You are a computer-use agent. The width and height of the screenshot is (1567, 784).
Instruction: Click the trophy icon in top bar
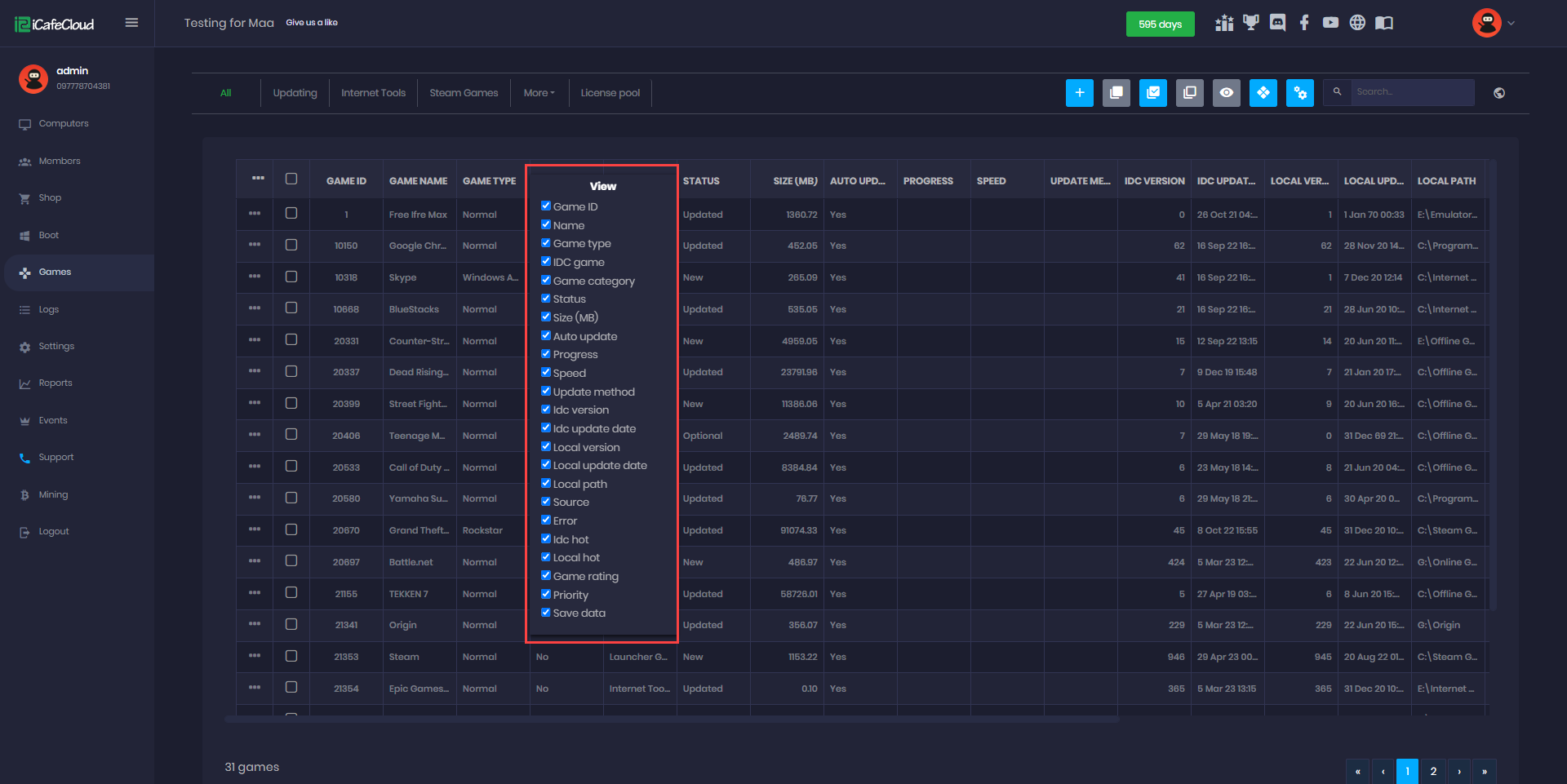click(1250, 23)
